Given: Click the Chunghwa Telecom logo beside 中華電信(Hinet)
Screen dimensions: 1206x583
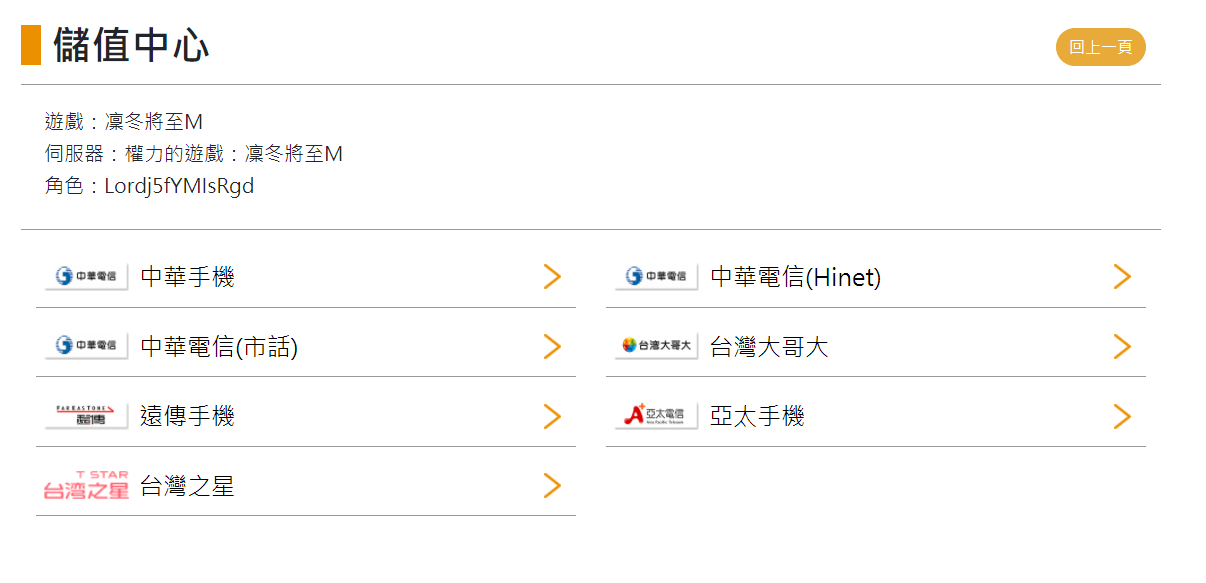Looking at the screenshot, I should 656,277.
